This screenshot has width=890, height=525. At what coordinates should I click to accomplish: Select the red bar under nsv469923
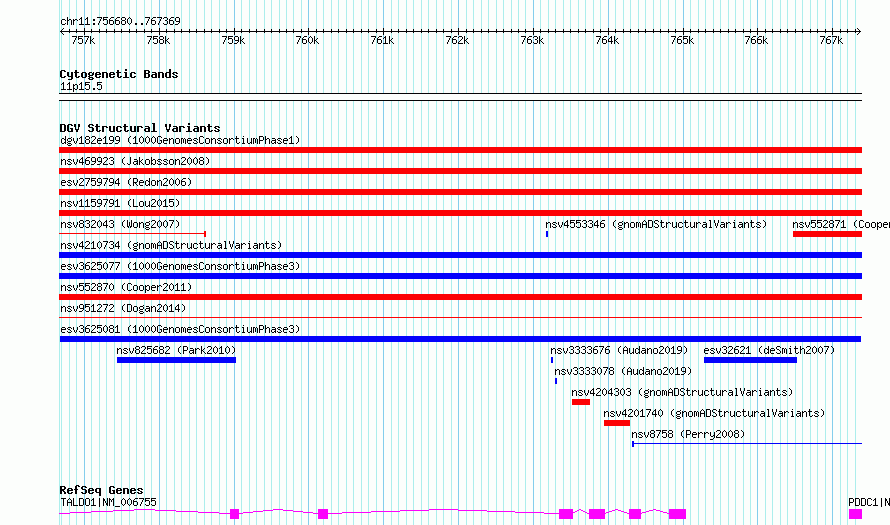[460, 171]
